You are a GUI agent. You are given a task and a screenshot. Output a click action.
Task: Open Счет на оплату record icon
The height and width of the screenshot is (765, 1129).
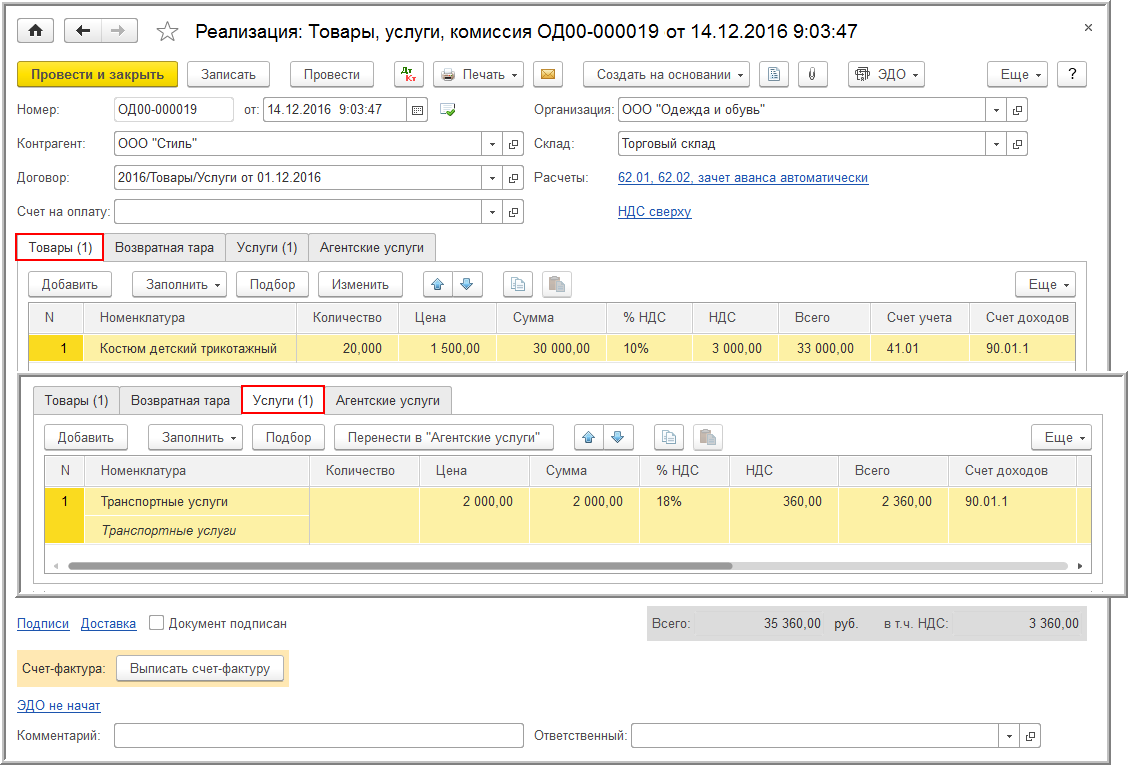tap(513, 212)
